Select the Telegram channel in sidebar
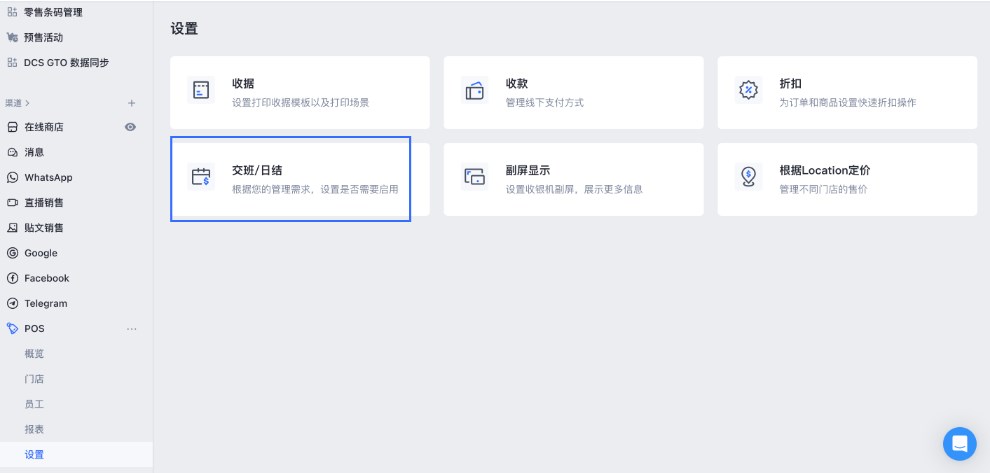This screenshot has width=990, height=473. point(45,303)
